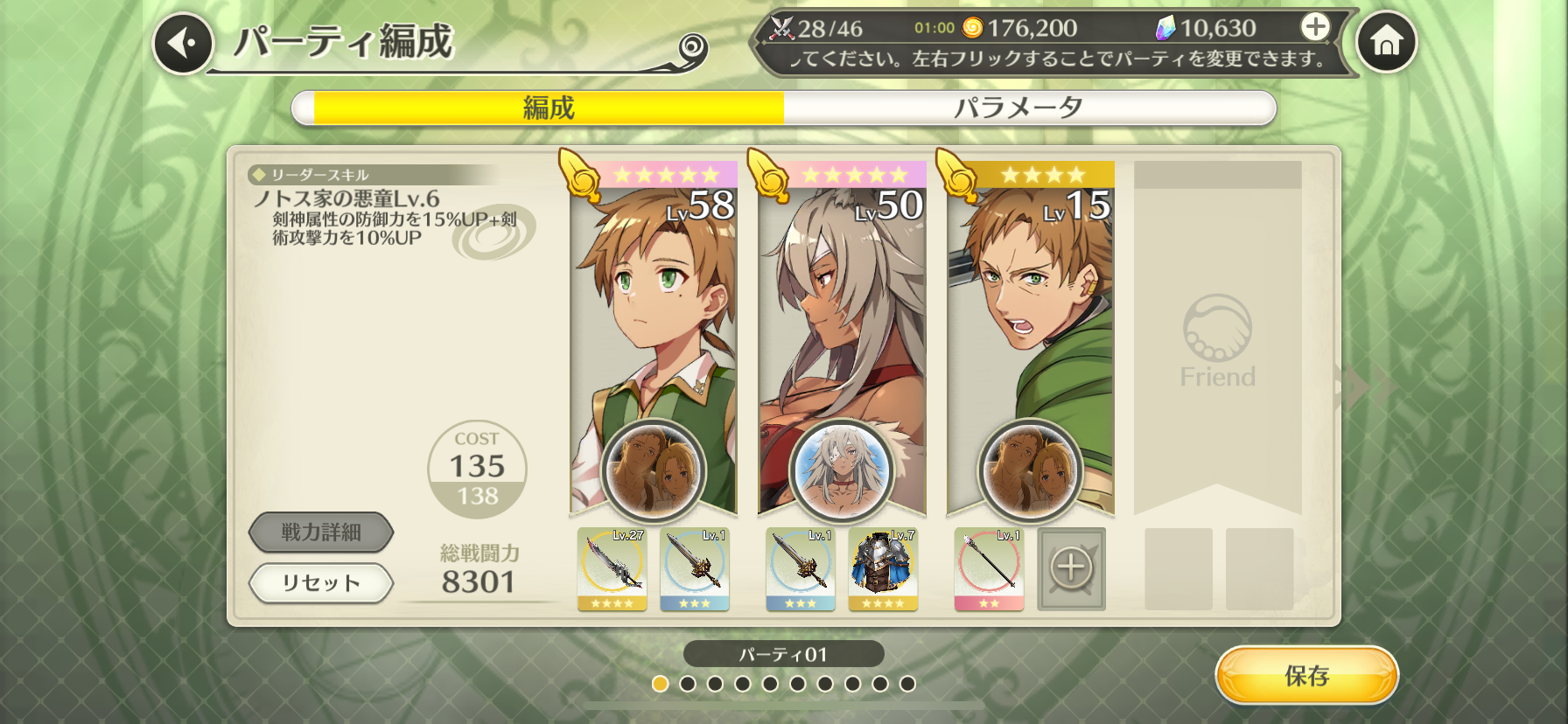Select the Lv.7 armor equipment icon
Image resolution: width=1568 pixels, height=724 pixels.
[883, 569]
